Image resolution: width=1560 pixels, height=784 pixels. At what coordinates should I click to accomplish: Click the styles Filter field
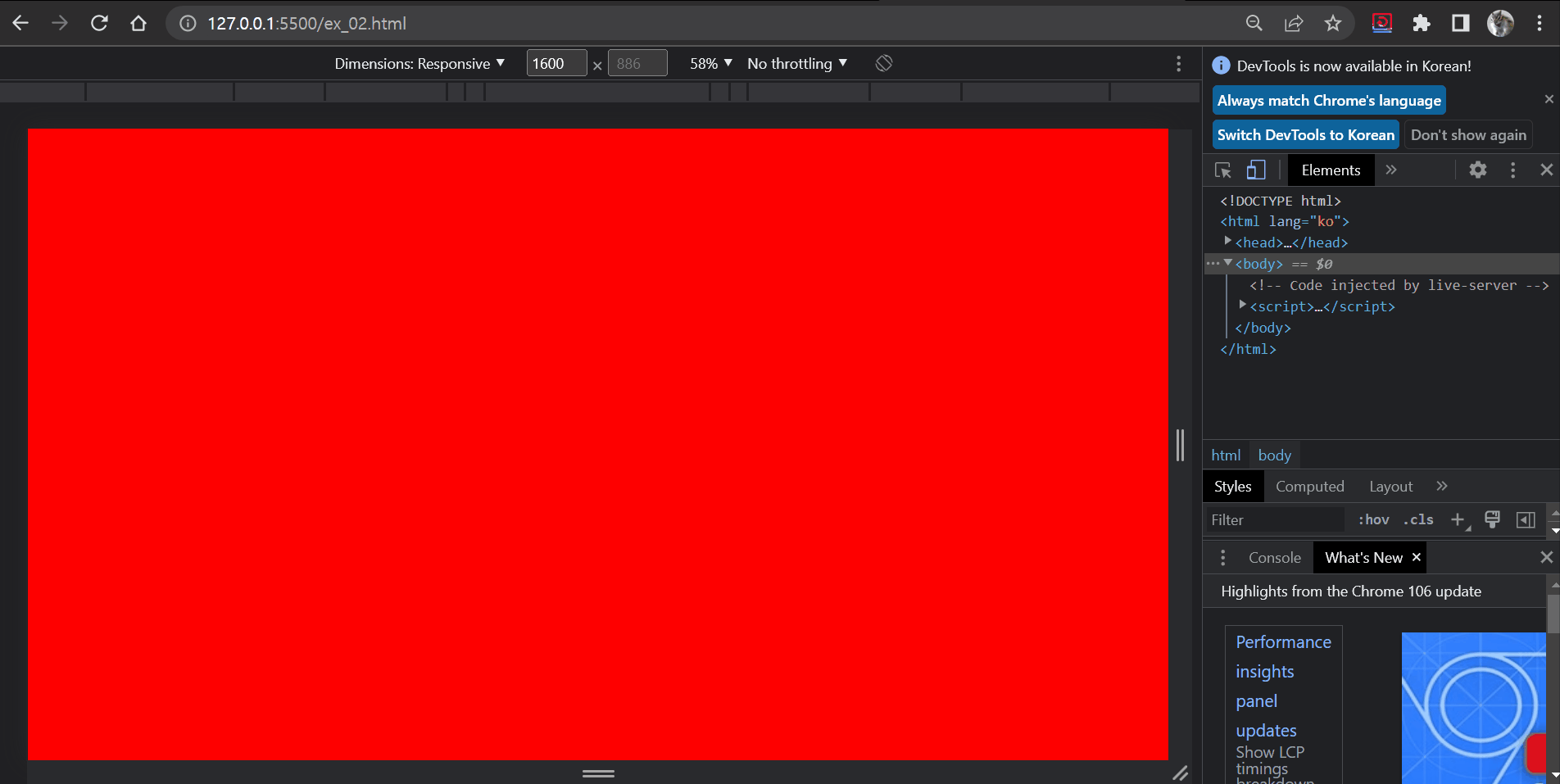click(x=1275, y=520)
